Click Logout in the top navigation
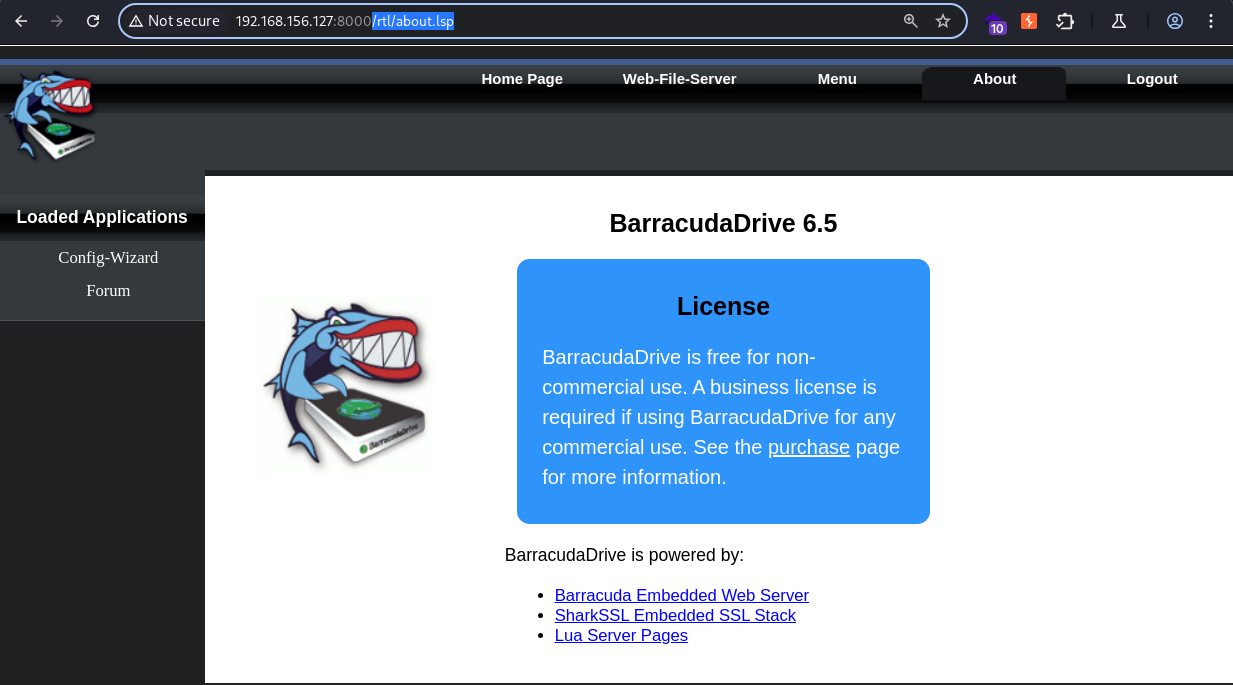The image size is (1233, 685). [x=1152, y=79]
